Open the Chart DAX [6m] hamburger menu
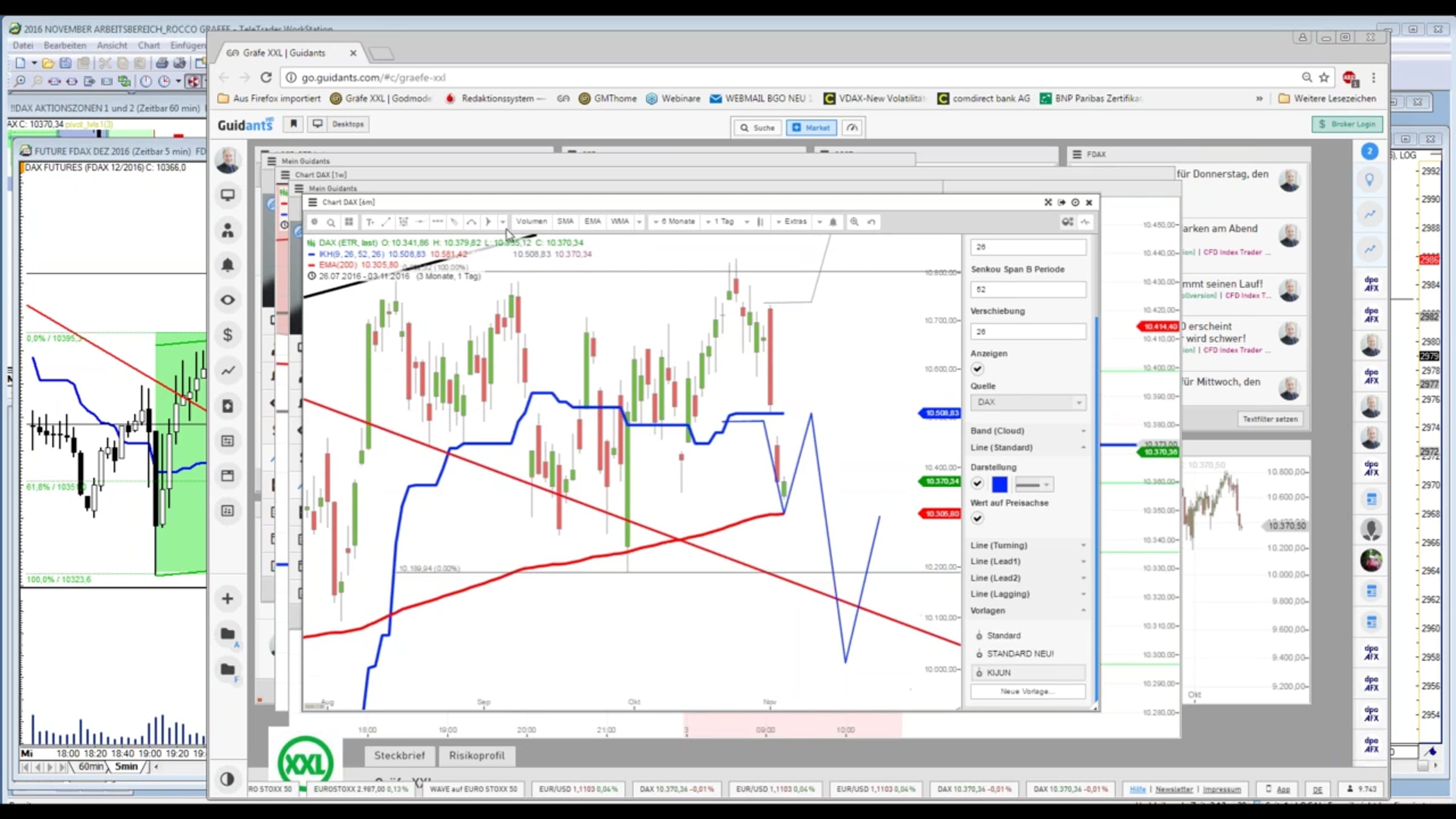The image size is (1456, 819). 313,202
